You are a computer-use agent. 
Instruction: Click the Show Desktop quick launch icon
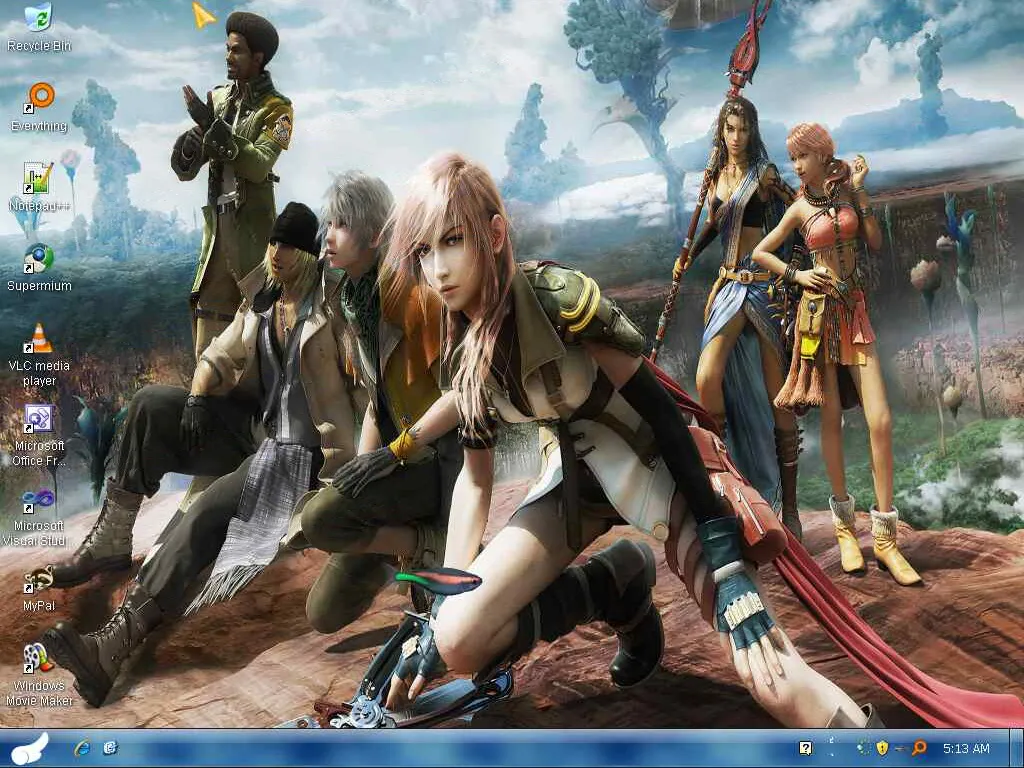click(x=110, y=748)
